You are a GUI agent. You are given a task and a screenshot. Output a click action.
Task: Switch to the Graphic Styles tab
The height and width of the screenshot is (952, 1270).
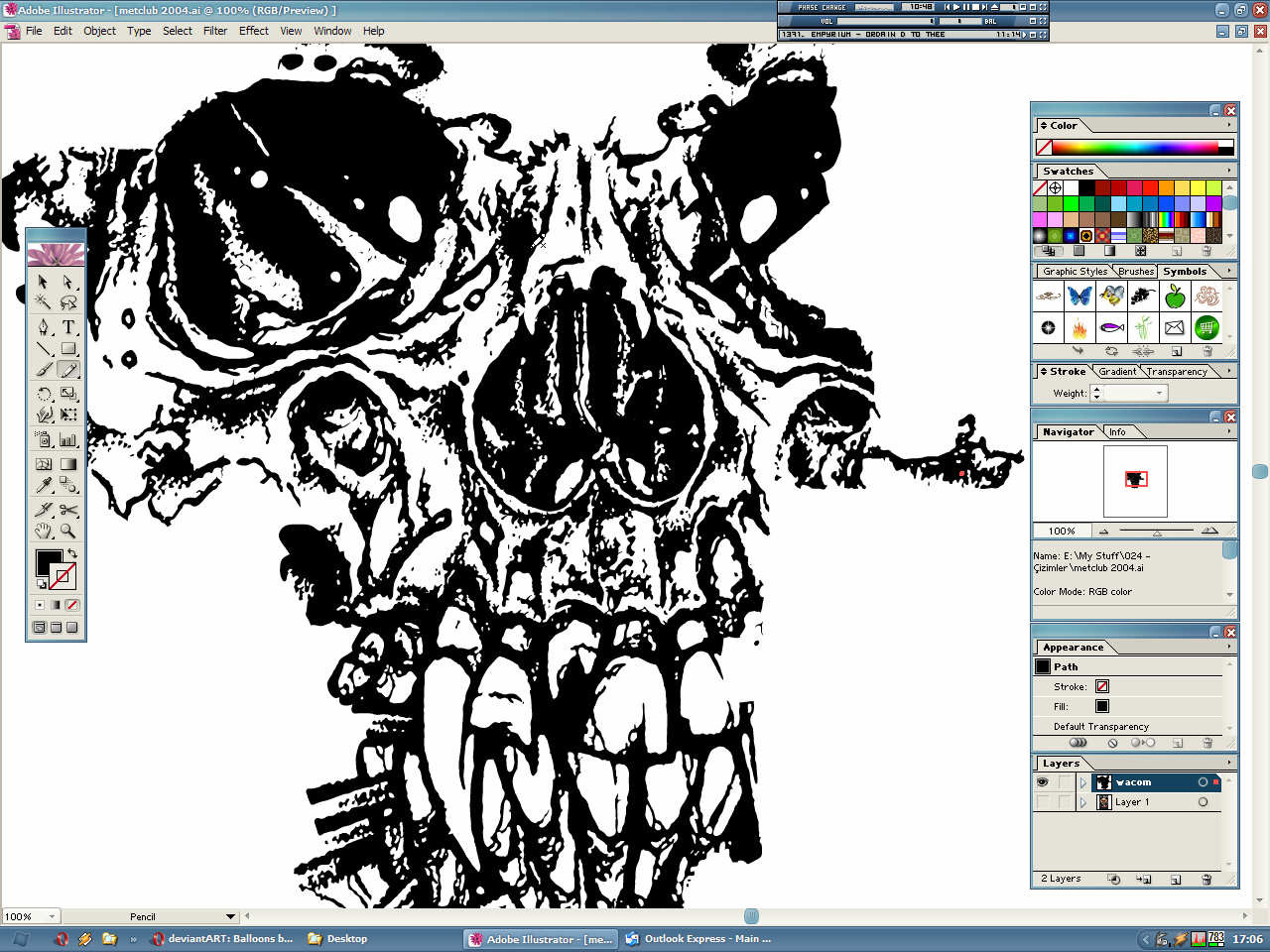tap(1075, 272)
